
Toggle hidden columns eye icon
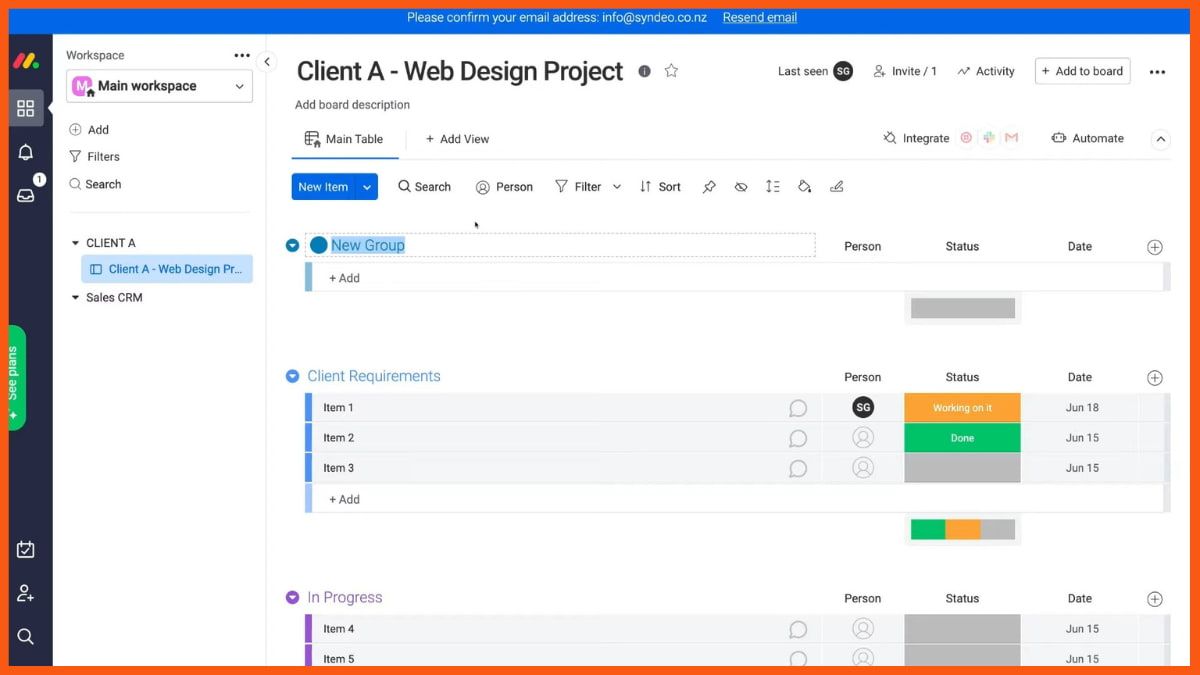pos(741,187)
